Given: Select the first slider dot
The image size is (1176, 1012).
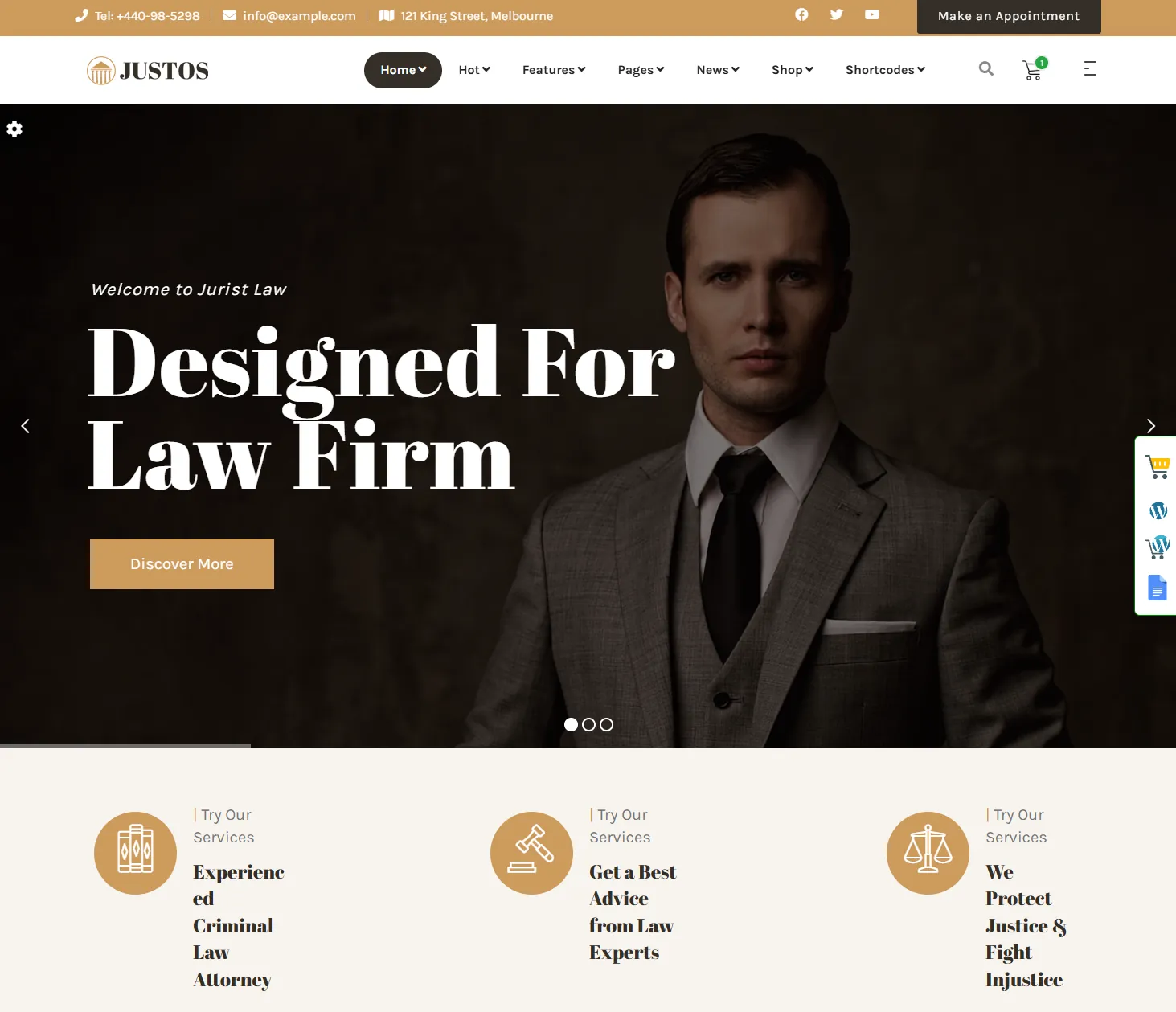Looking at the screenshot, I should coord(571,724).
